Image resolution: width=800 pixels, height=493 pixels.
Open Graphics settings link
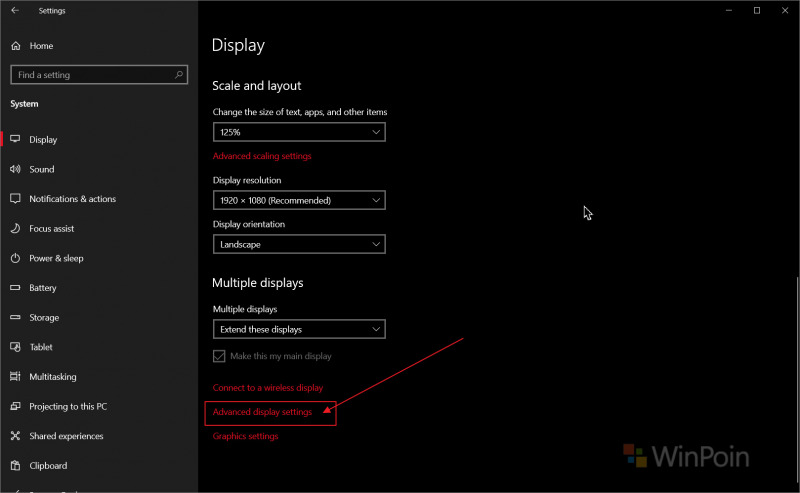pyautogui.click(x=245, y=436)
